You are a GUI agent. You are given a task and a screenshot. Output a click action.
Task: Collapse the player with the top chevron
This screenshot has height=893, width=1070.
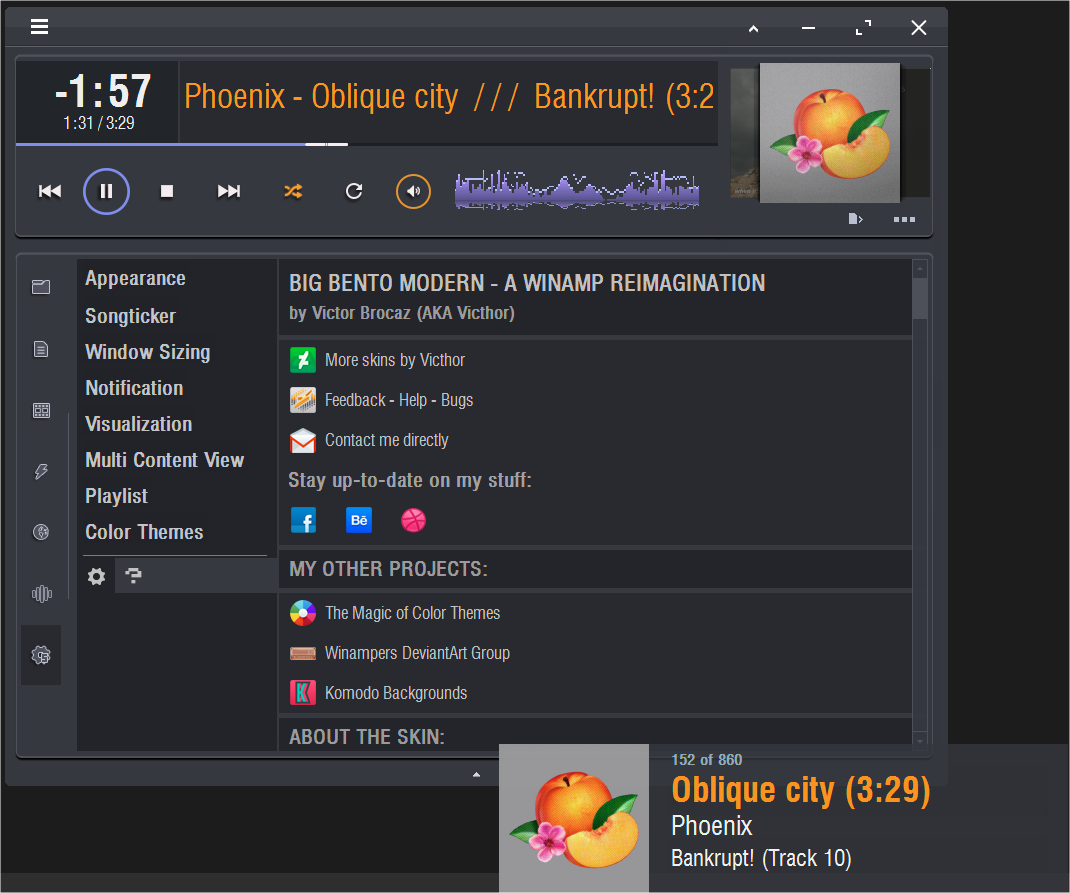click(753, 28)
